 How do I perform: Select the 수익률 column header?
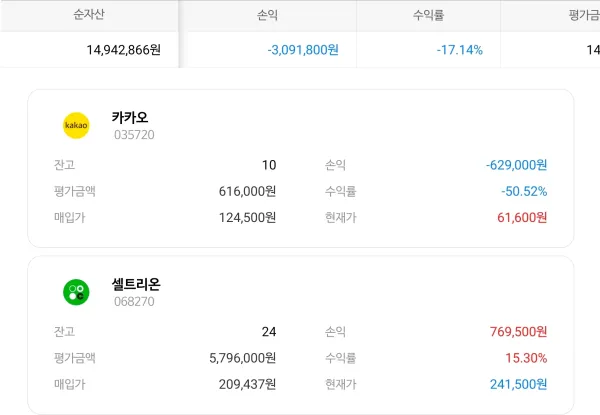(x=428, y=15)
